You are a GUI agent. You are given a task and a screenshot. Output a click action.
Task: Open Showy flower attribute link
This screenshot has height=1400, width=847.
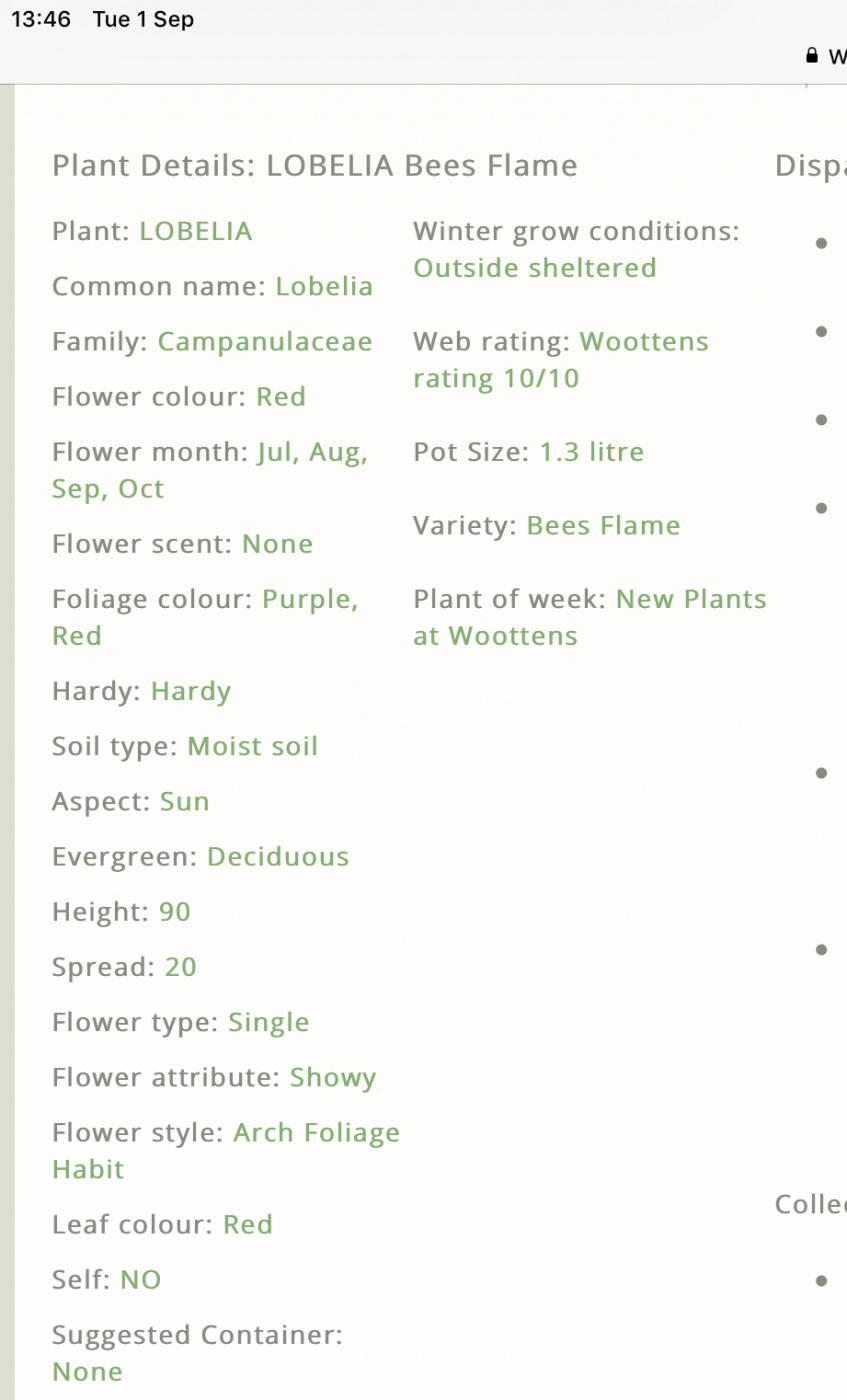tap(333, 1078)
